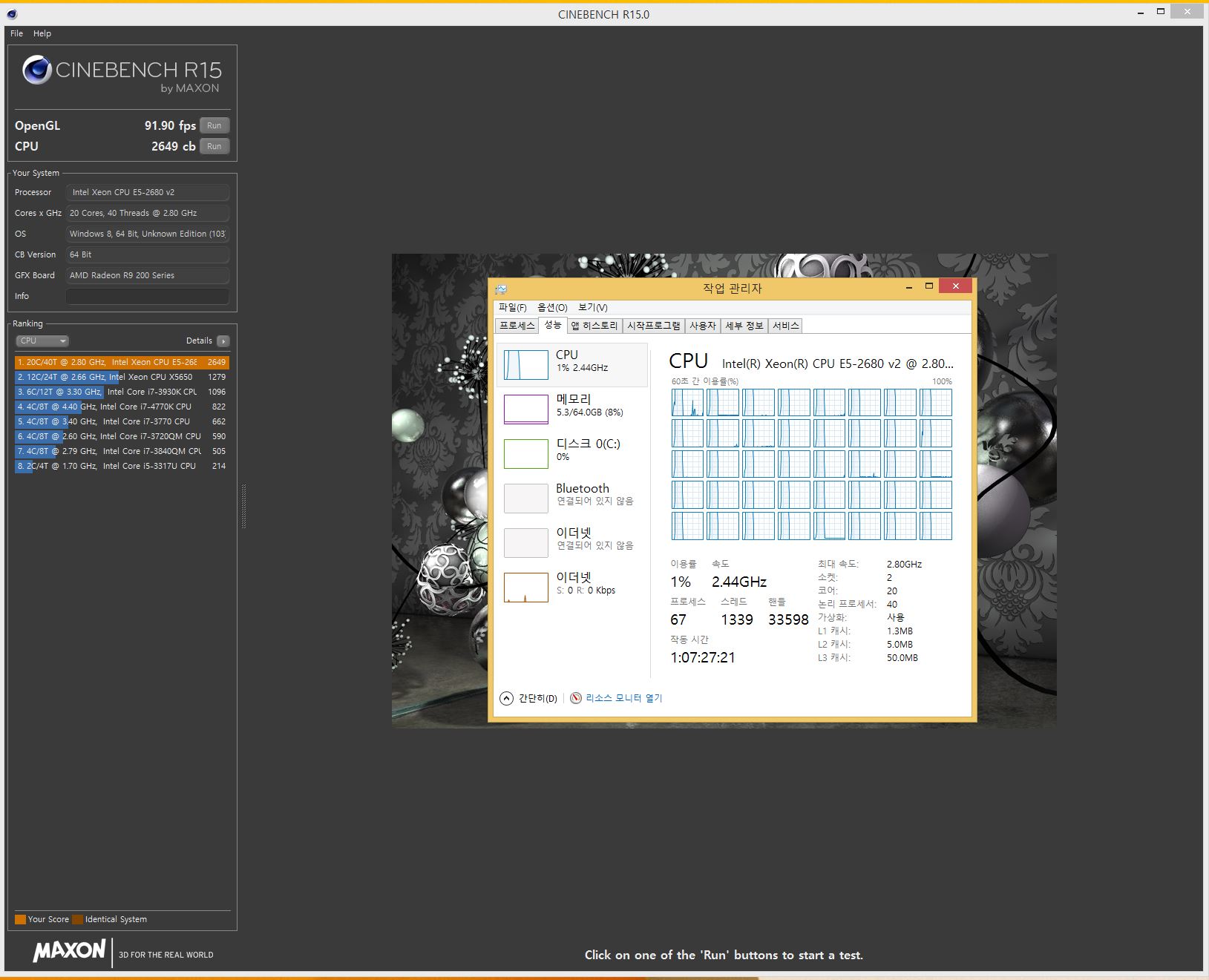Click the GFX Board field AMD Radeon R9
This screenshot has height=980, width=1209.
point(148,275)
